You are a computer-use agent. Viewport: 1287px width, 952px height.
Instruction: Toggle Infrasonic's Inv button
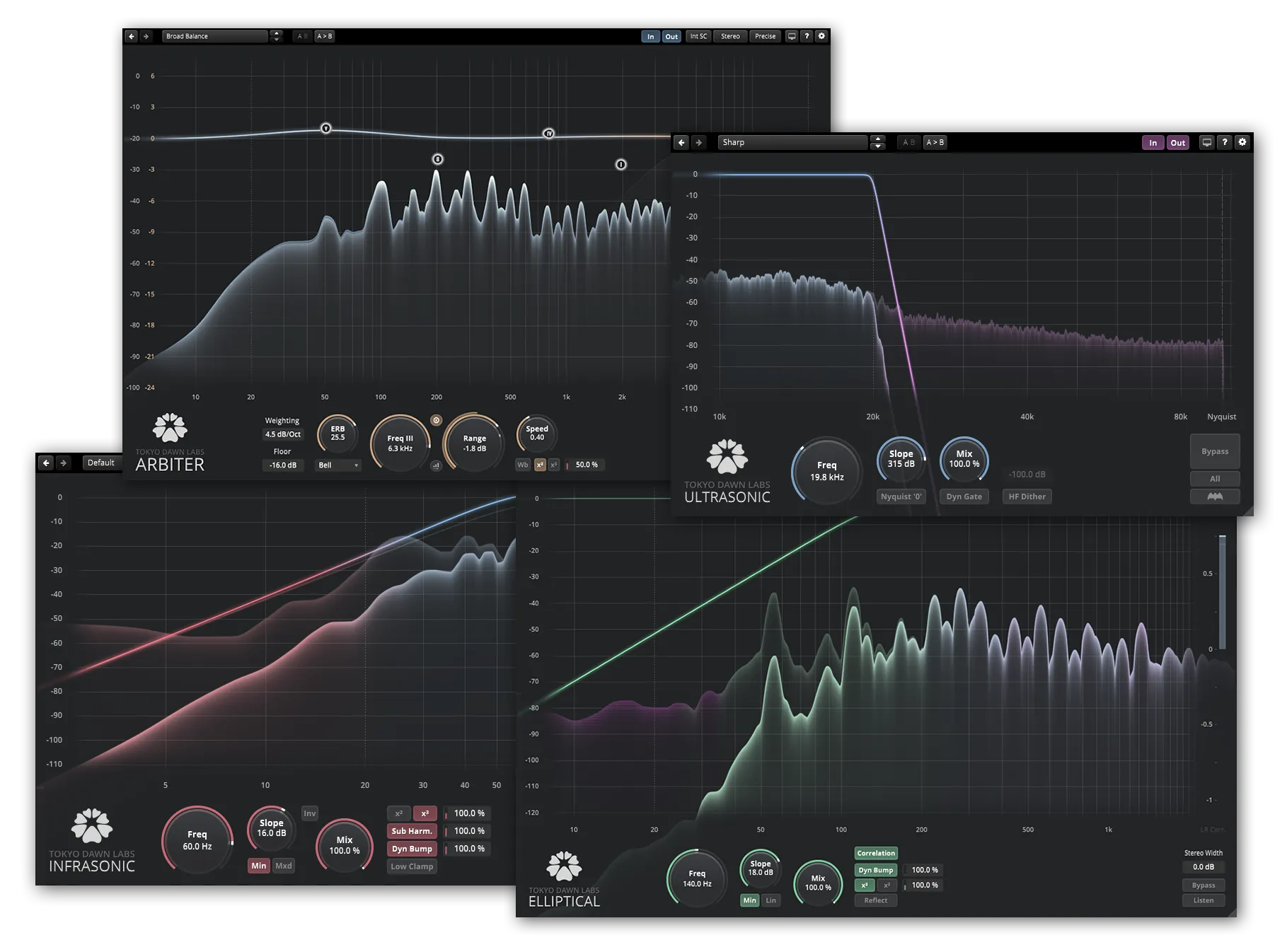tap(310, 813)
